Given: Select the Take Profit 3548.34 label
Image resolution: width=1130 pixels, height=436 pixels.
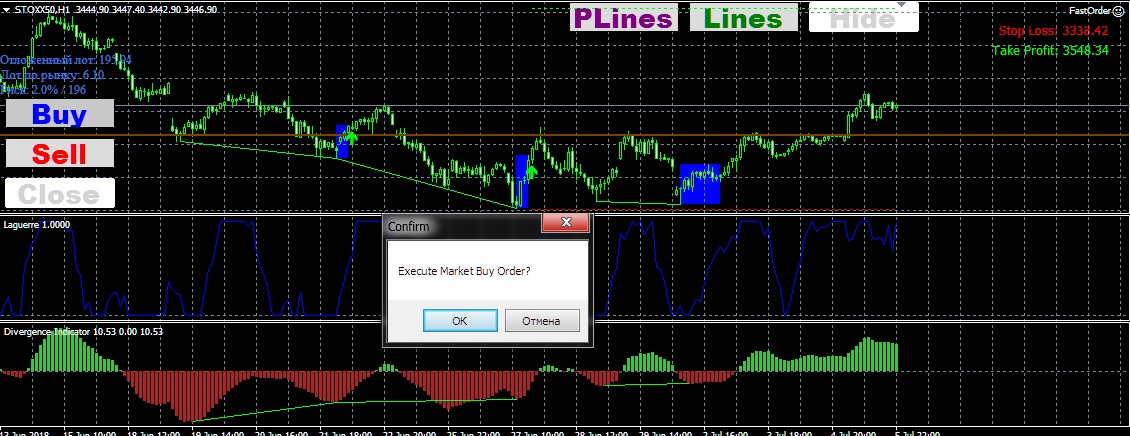Looking at the screenshot, I should 1050,50.
